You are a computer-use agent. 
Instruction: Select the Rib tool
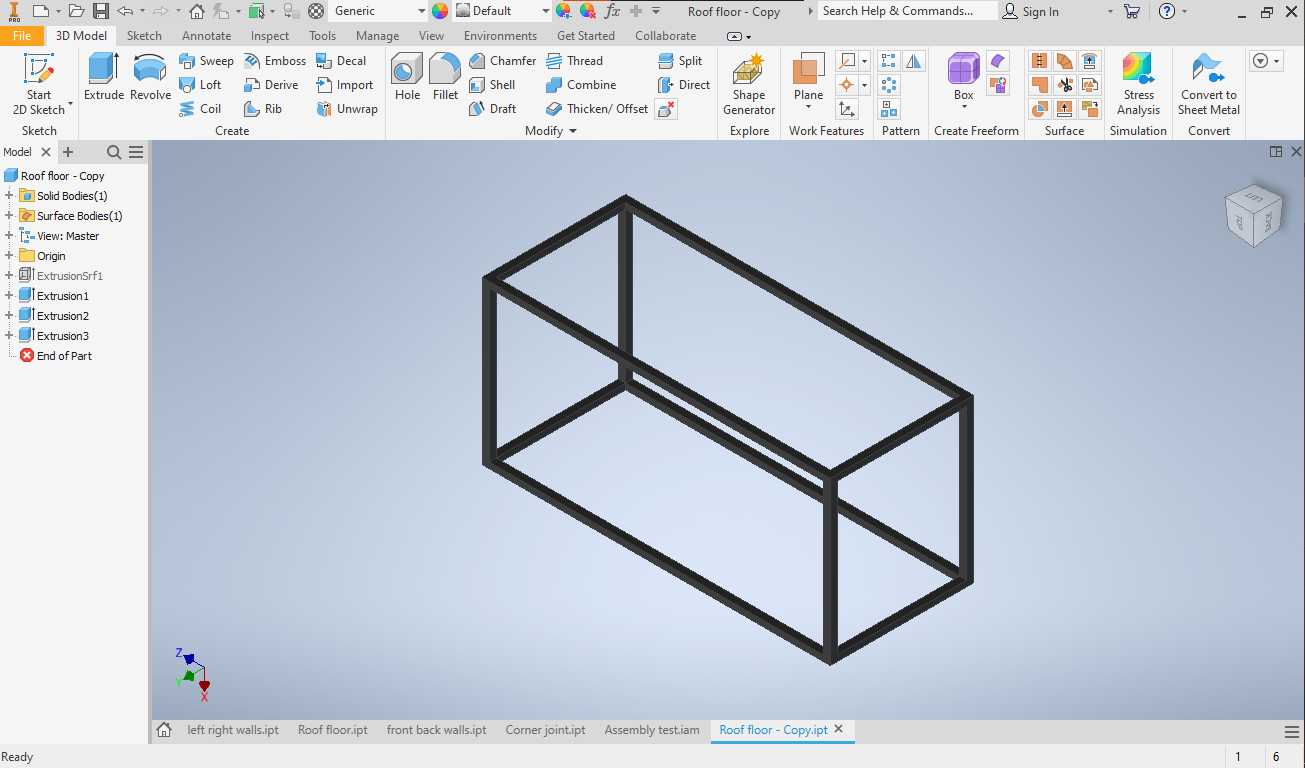263,109
